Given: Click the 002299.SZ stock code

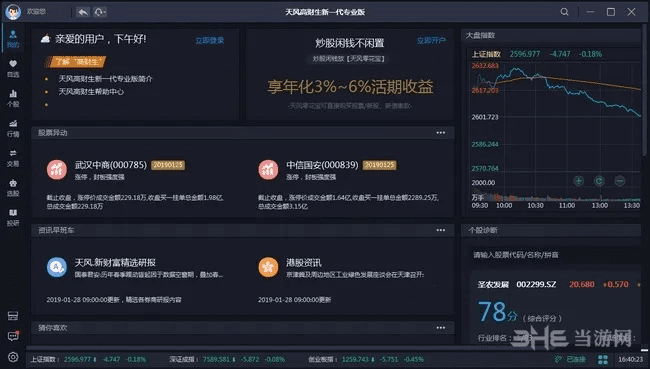Looking at the screenshot, I should tap(536, 284).
